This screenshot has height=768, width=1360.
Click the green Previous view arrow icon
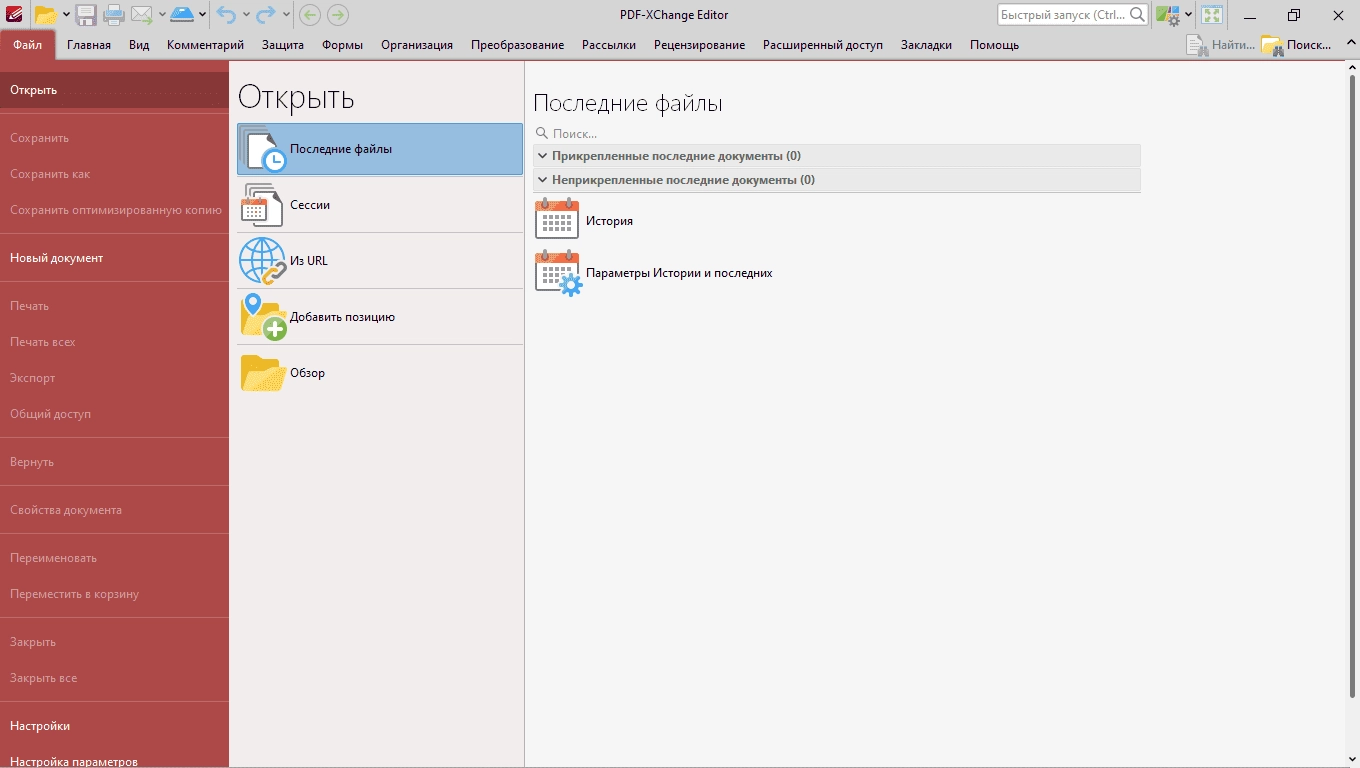point(310,14)
